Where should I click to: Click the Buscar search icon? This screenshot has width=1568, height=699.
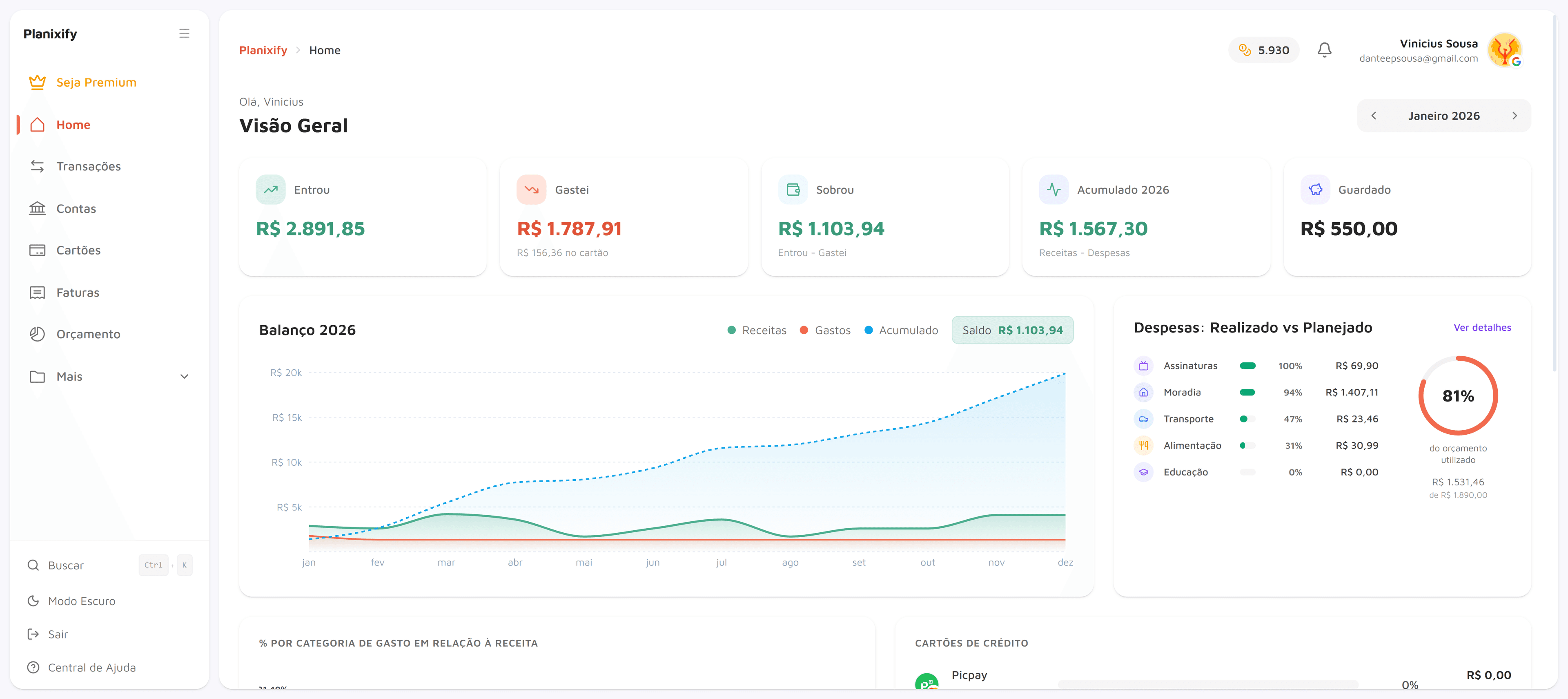coord(33,565)
